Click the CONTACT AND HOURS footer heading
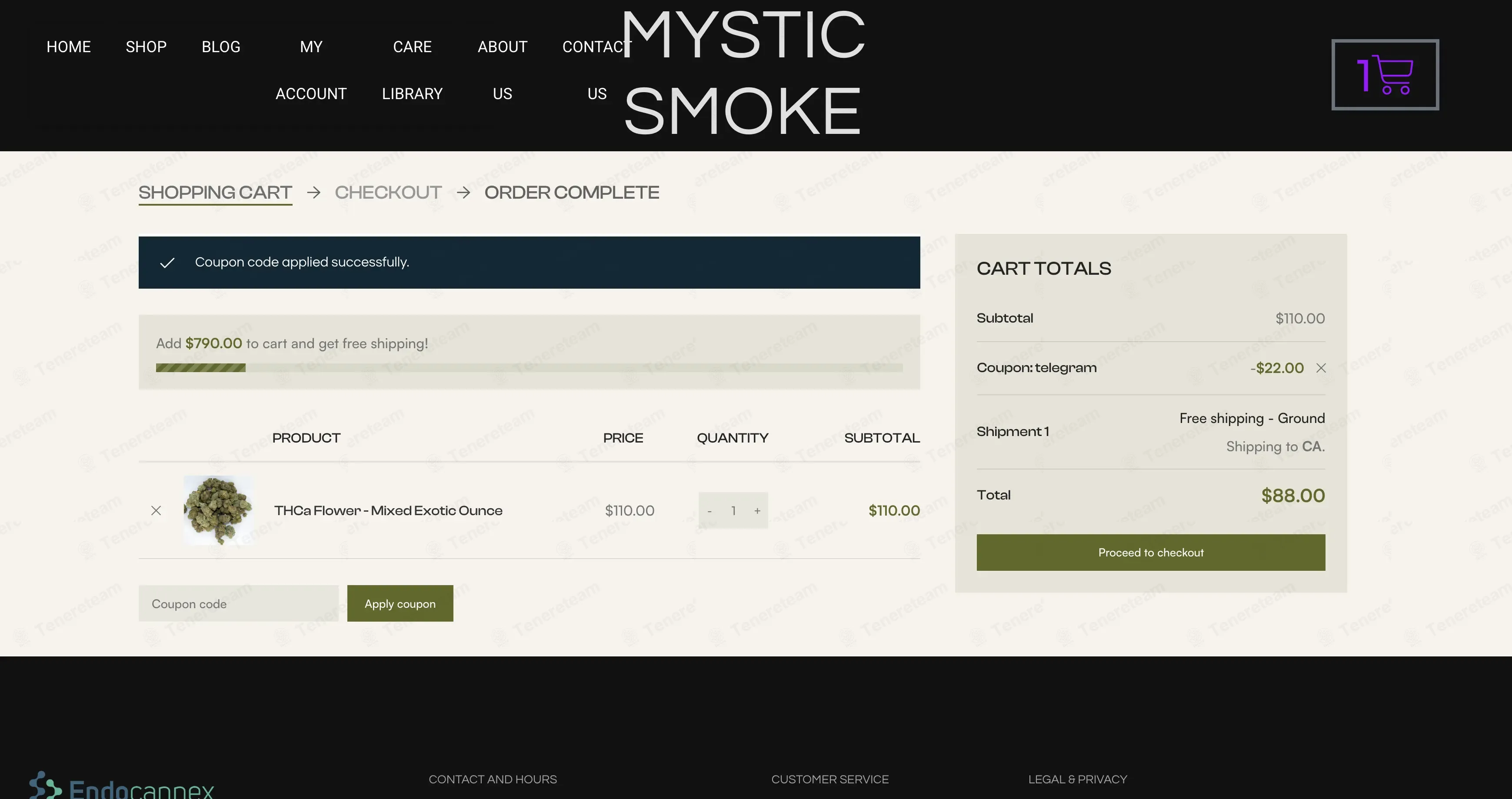Image resolution: width=1512 pixels, height=799 pixels. point(493,779)
